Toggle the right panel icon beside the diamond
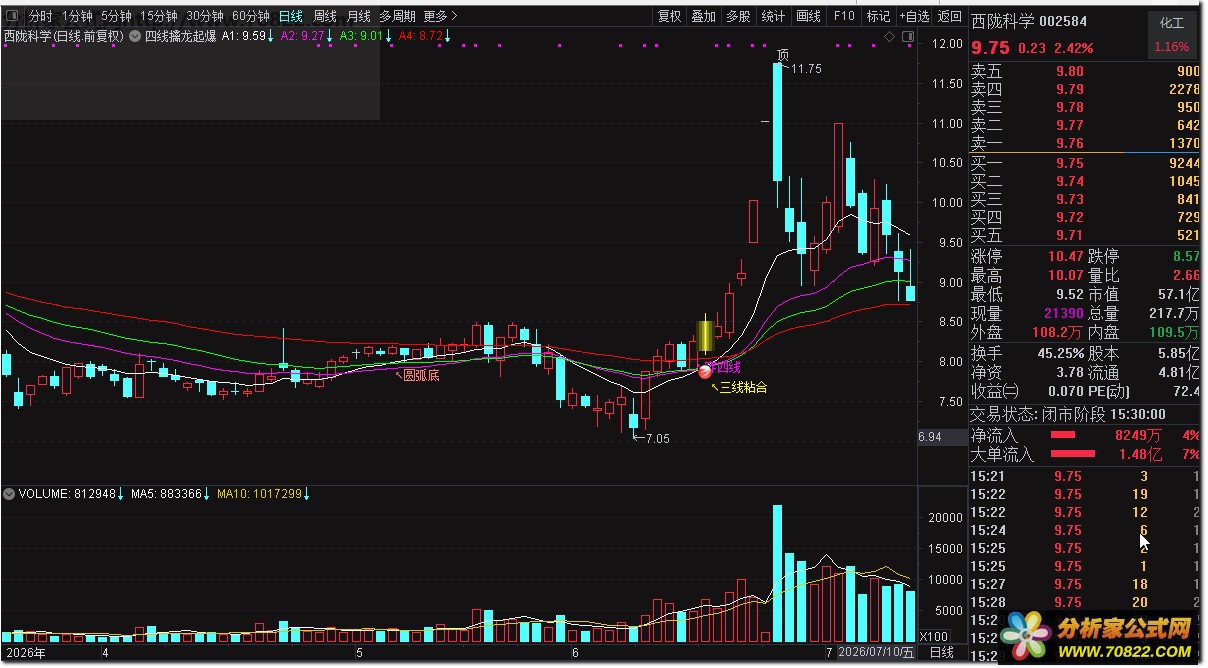The height and width of the screenshot is (668, 1208). pyautogui.click(x=907, y=37)
